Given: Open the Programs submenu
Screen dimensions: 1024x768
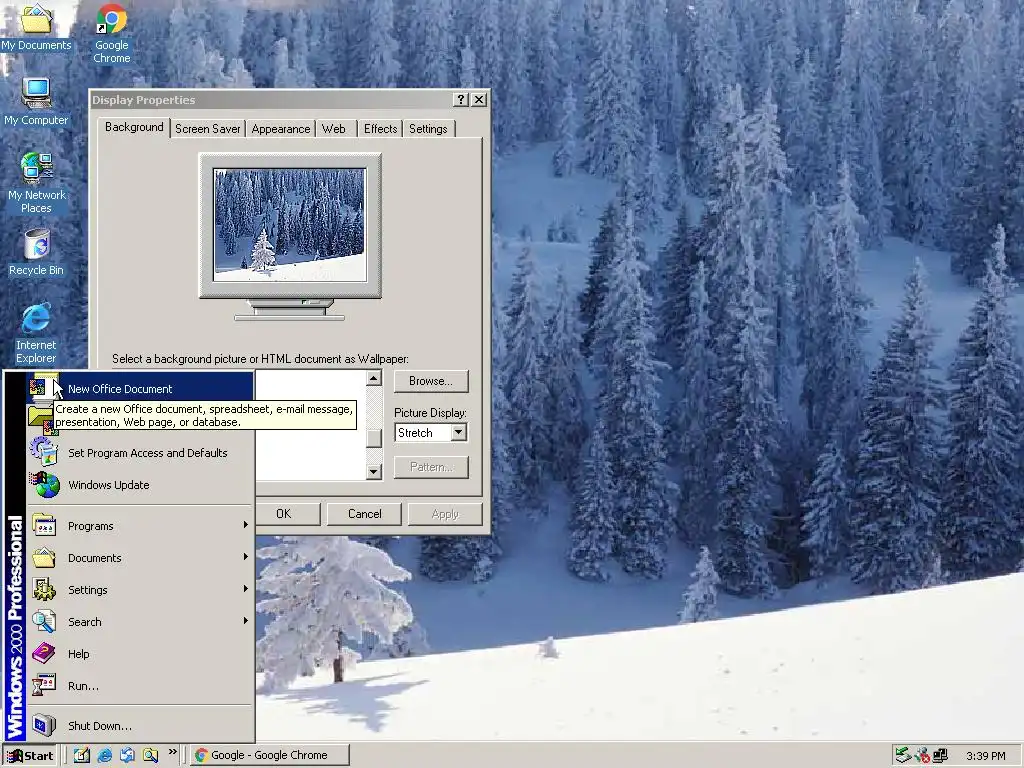Looking at the screenshot, I should pyautogui.click(x=140, y=526).
